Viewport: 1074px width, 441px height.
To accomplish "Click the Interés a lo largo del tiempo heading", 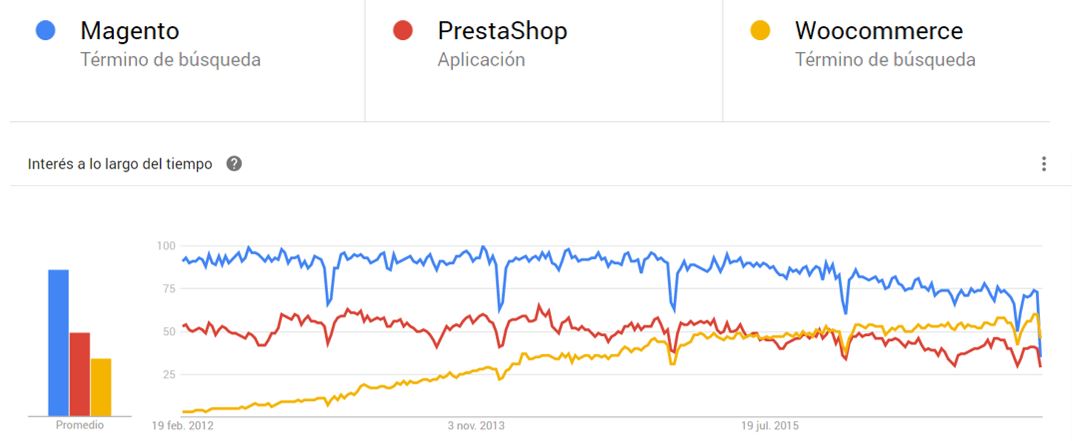I will [120, 164].
